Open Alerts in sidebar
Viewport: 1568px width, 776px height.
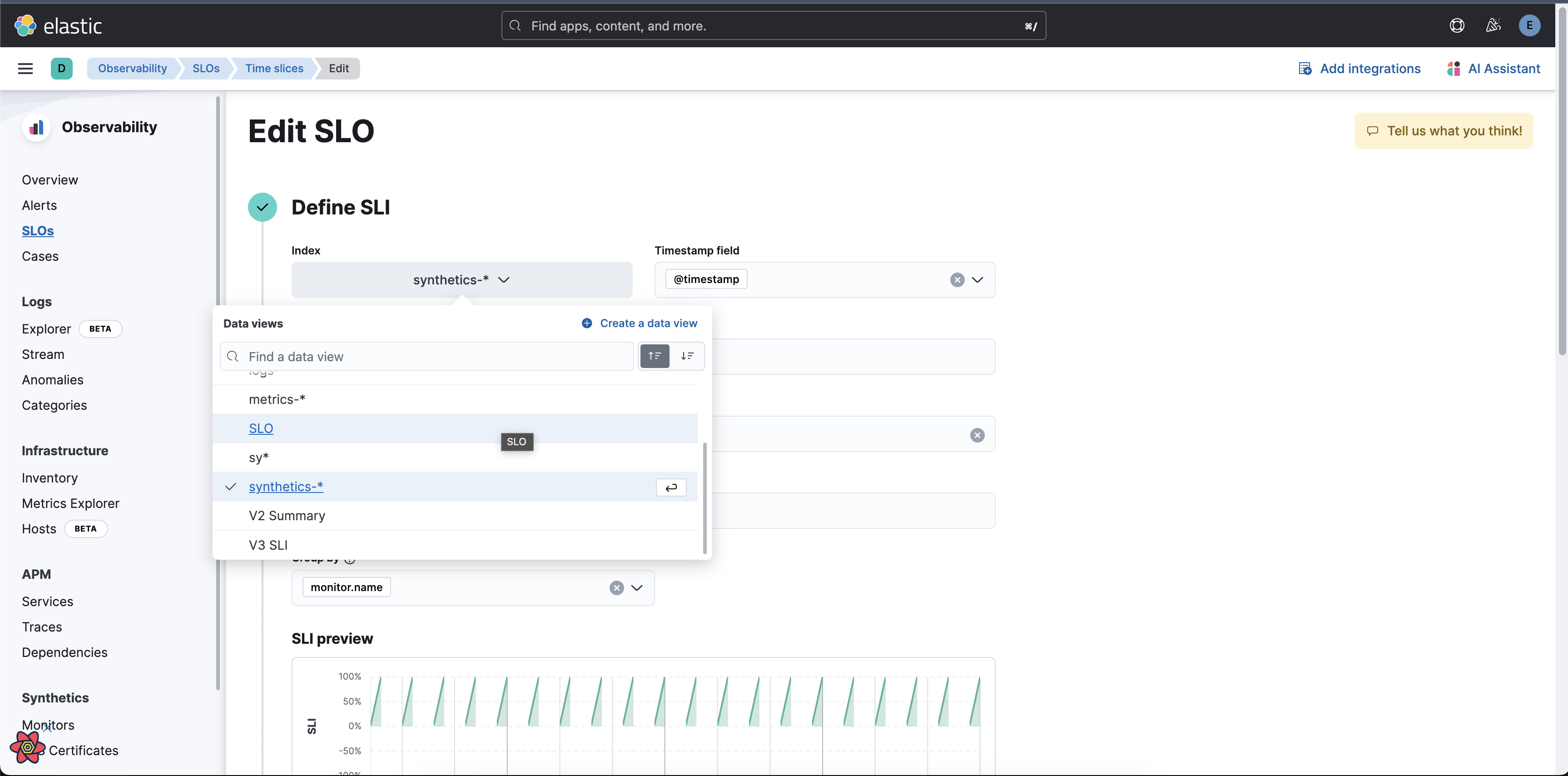pos(39,206)
